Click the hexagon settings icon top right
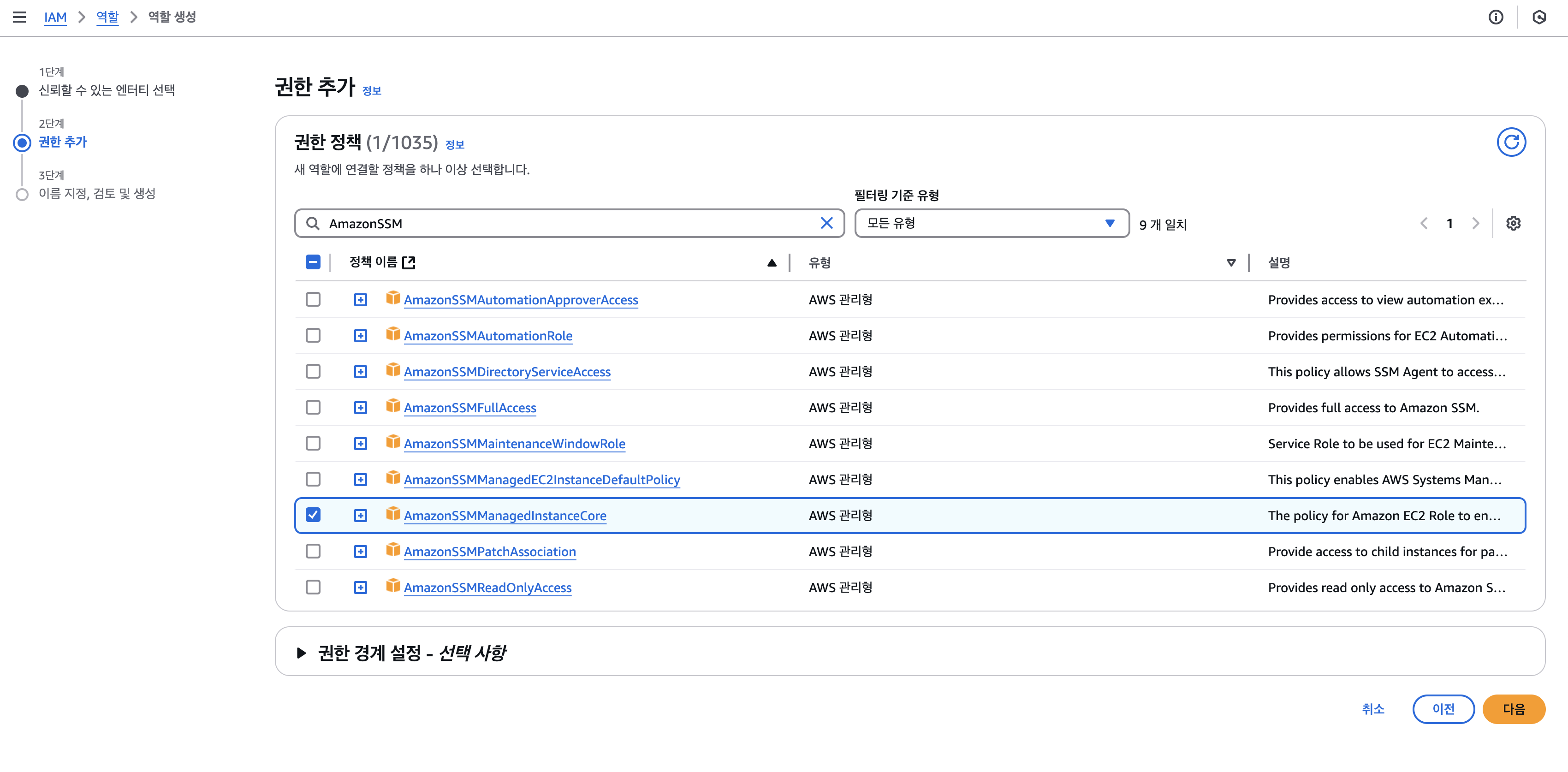1568x772 pixels. pos(1539,17)
